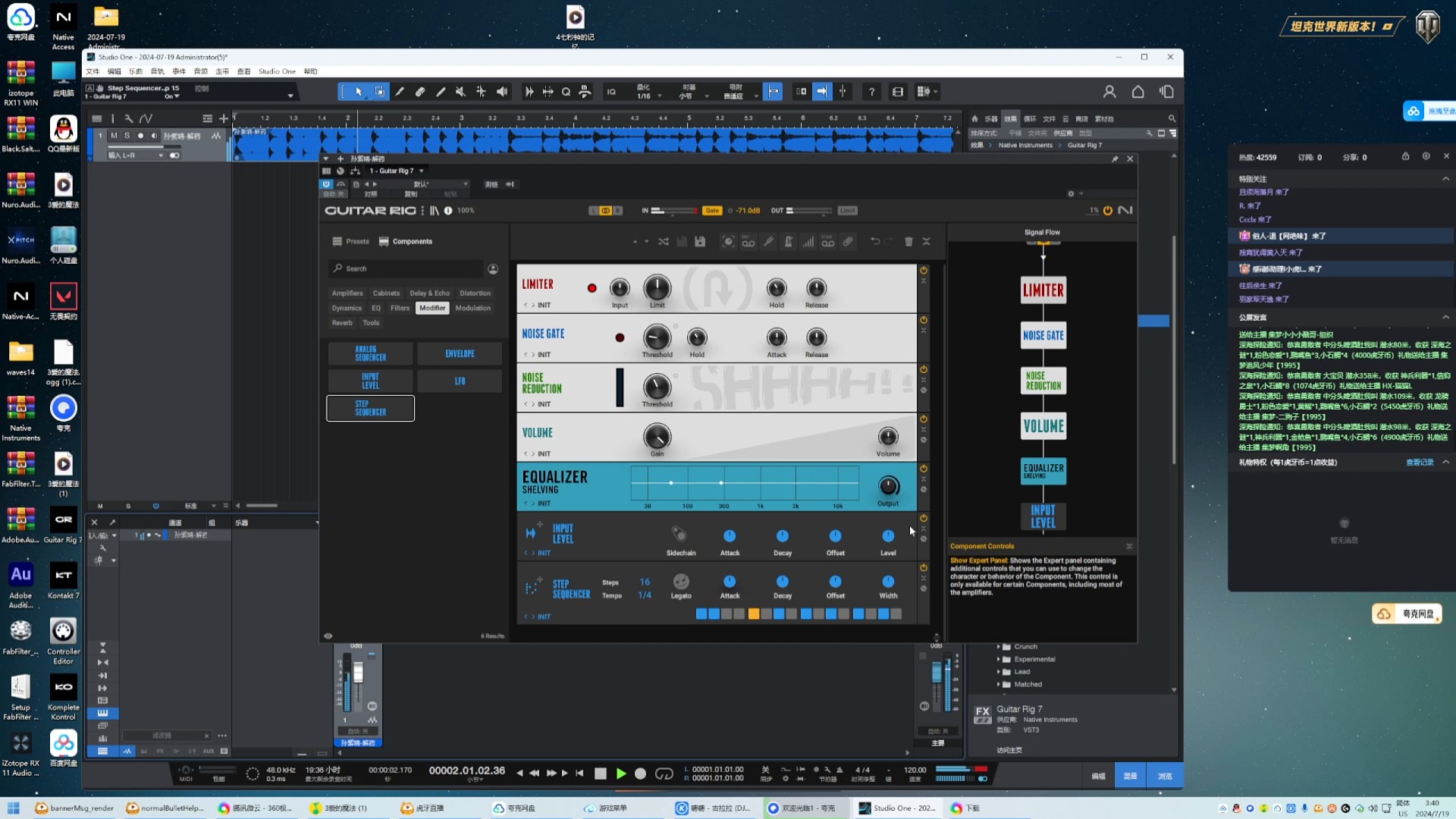
Task: Switch to the Presets tab
Action: 351,242
